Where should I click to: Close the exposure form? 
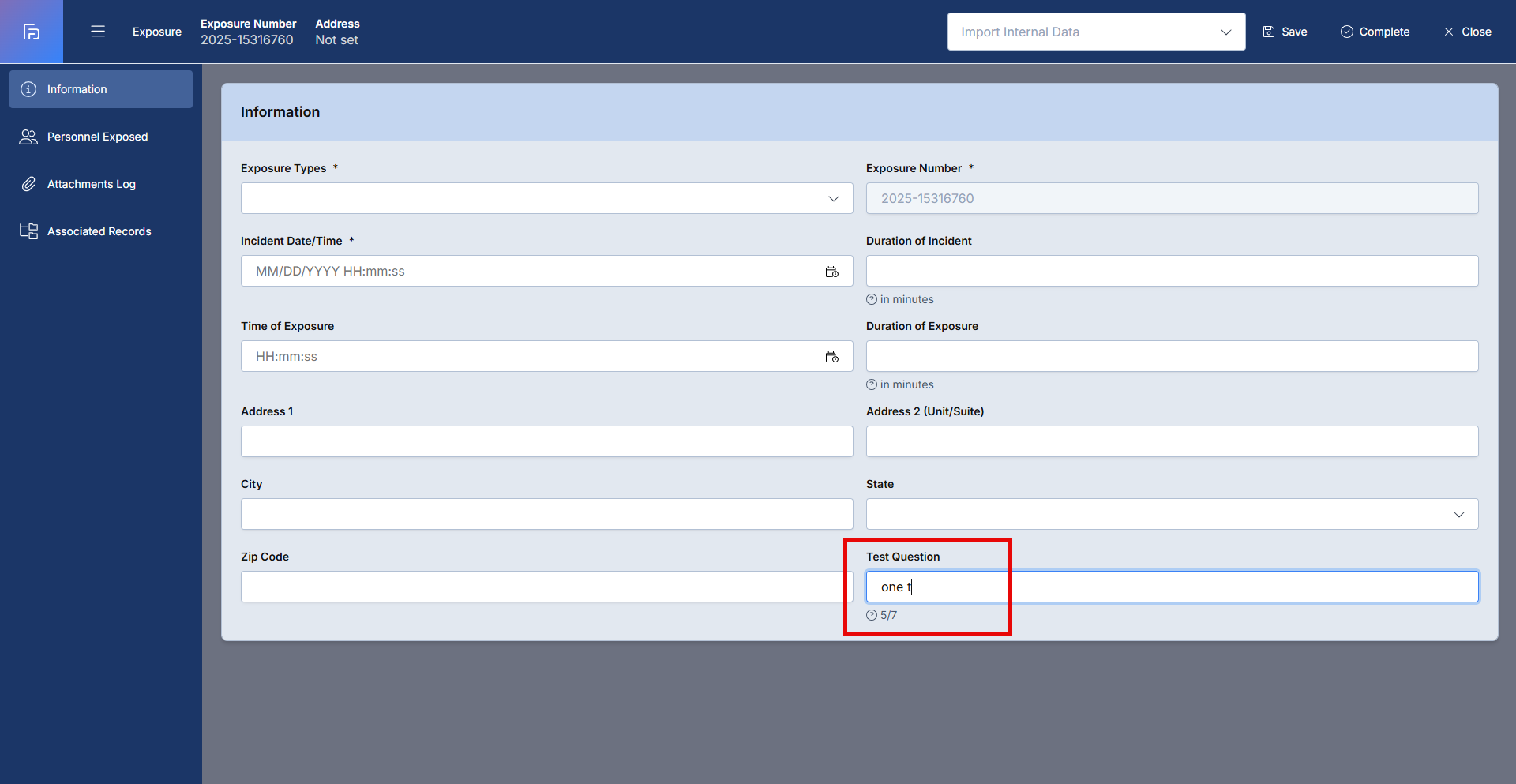(1467, 32)
